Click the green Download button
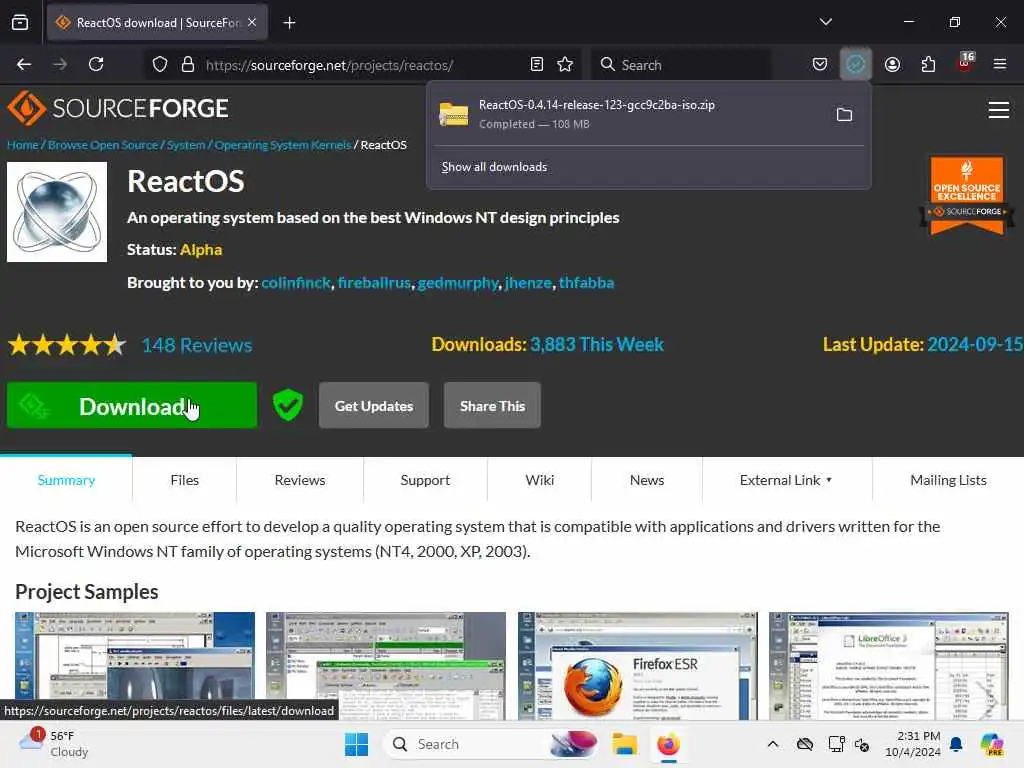 pyautogui.click(x=132, y=406)
